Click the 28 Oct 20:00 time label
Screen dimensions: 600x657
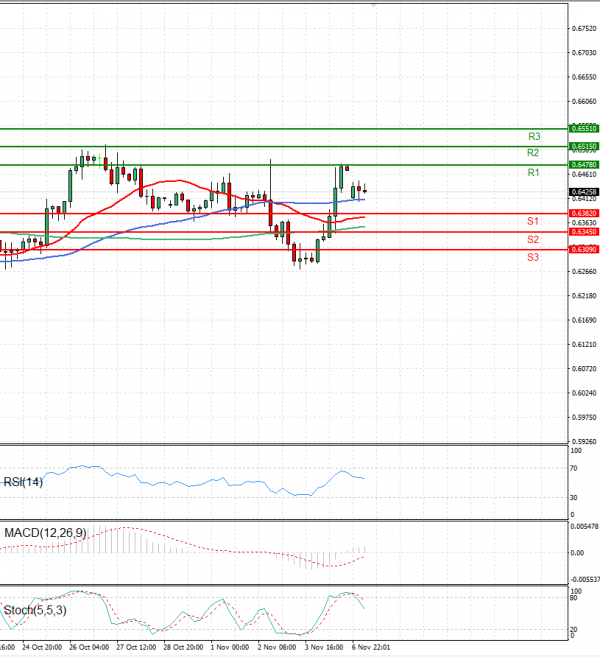pos(184,647)
